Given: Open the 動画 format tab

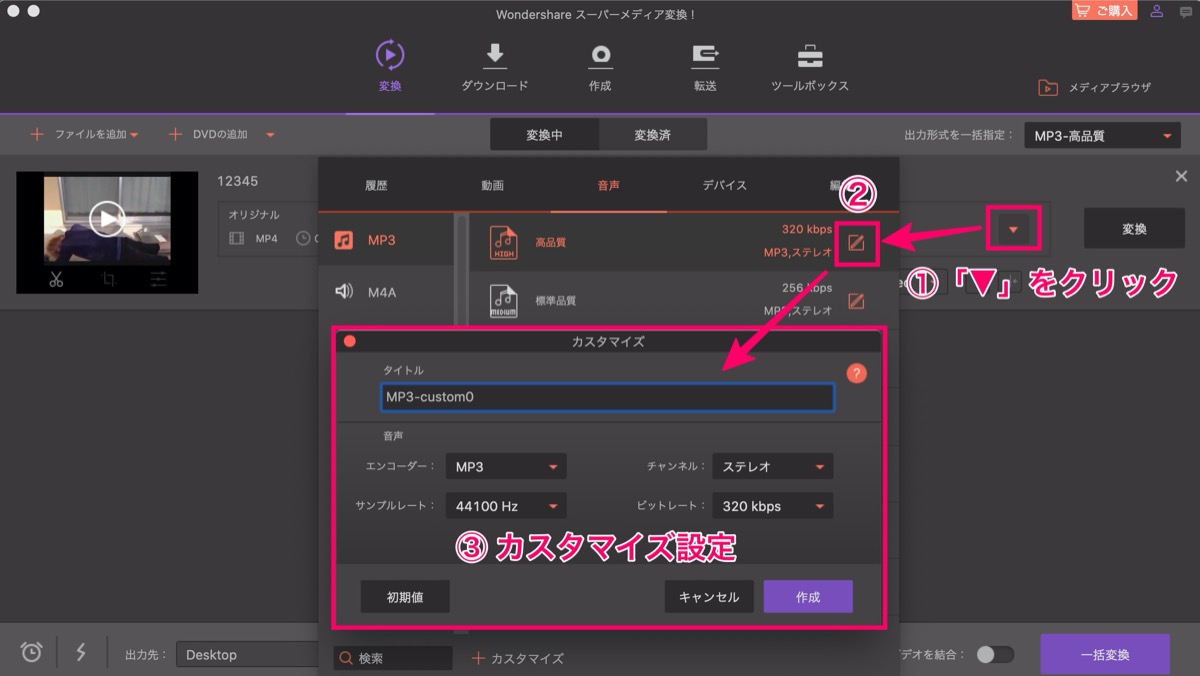Looking at the screenshot, I should coord(492,185).
